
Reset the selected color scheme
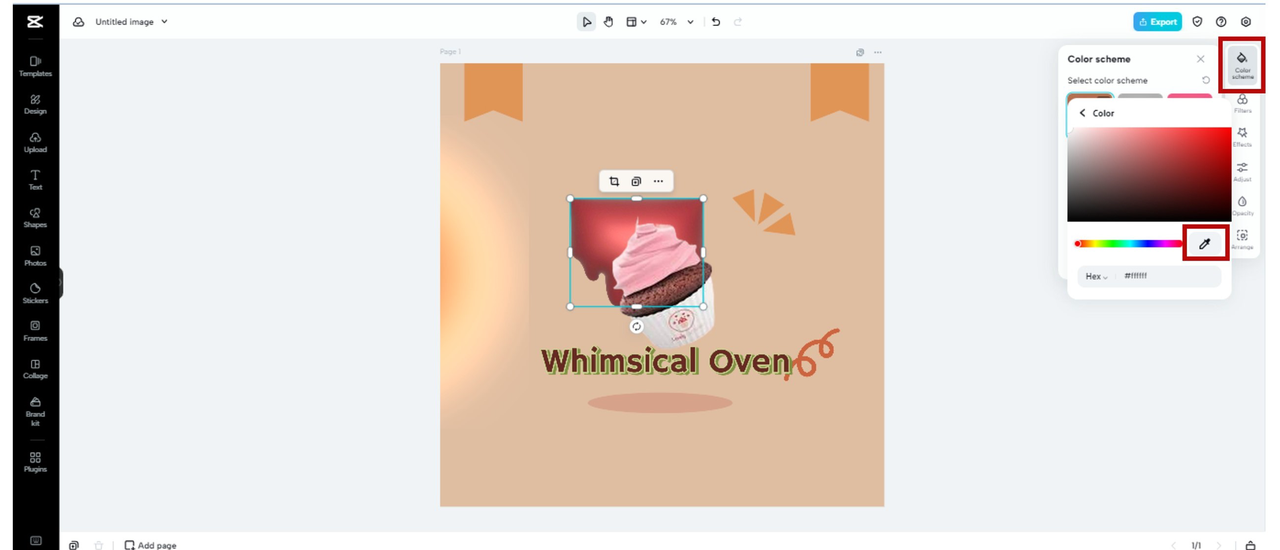tap(1206, 80)
